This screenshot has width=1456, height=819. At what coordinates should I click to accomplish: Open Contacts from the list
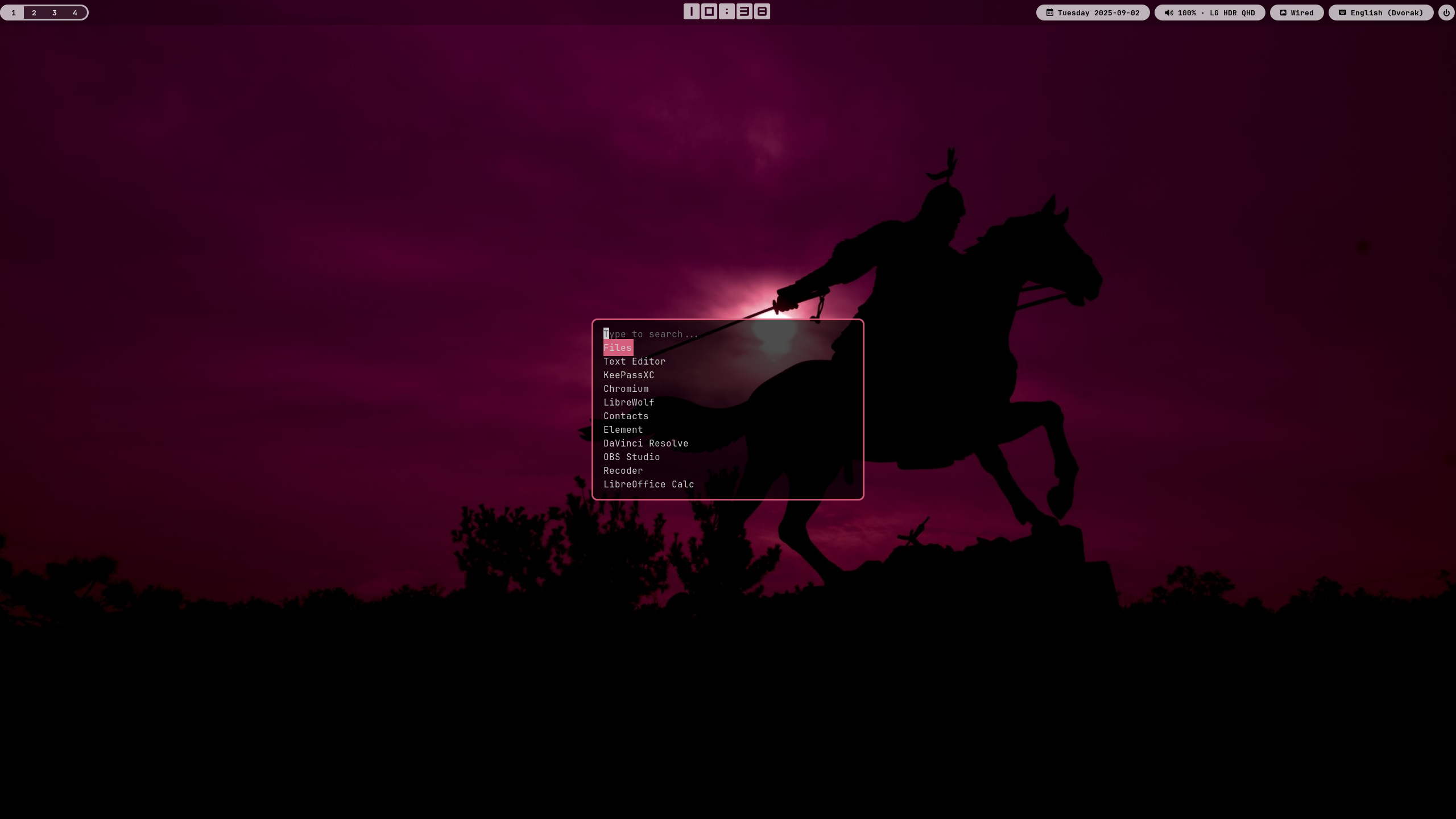[626, 416]
